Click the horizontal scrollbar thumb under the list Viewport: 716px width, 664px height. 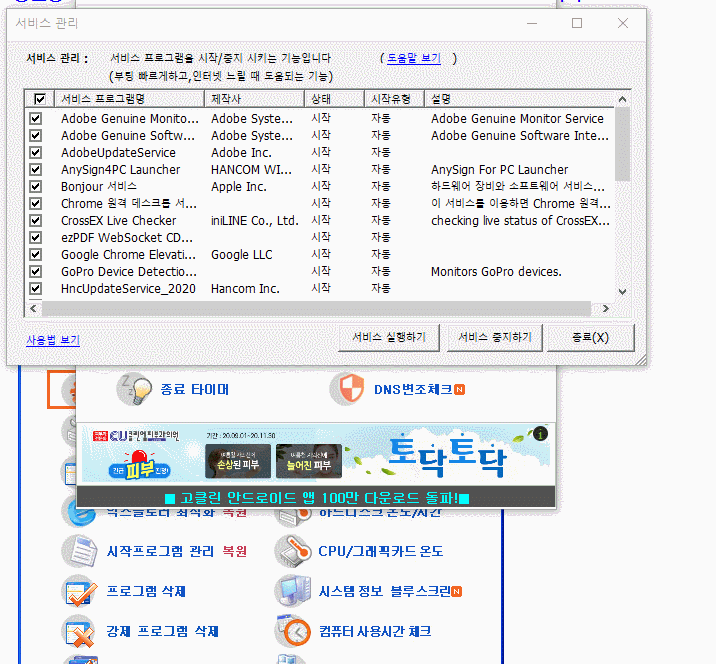click(316, 309)
